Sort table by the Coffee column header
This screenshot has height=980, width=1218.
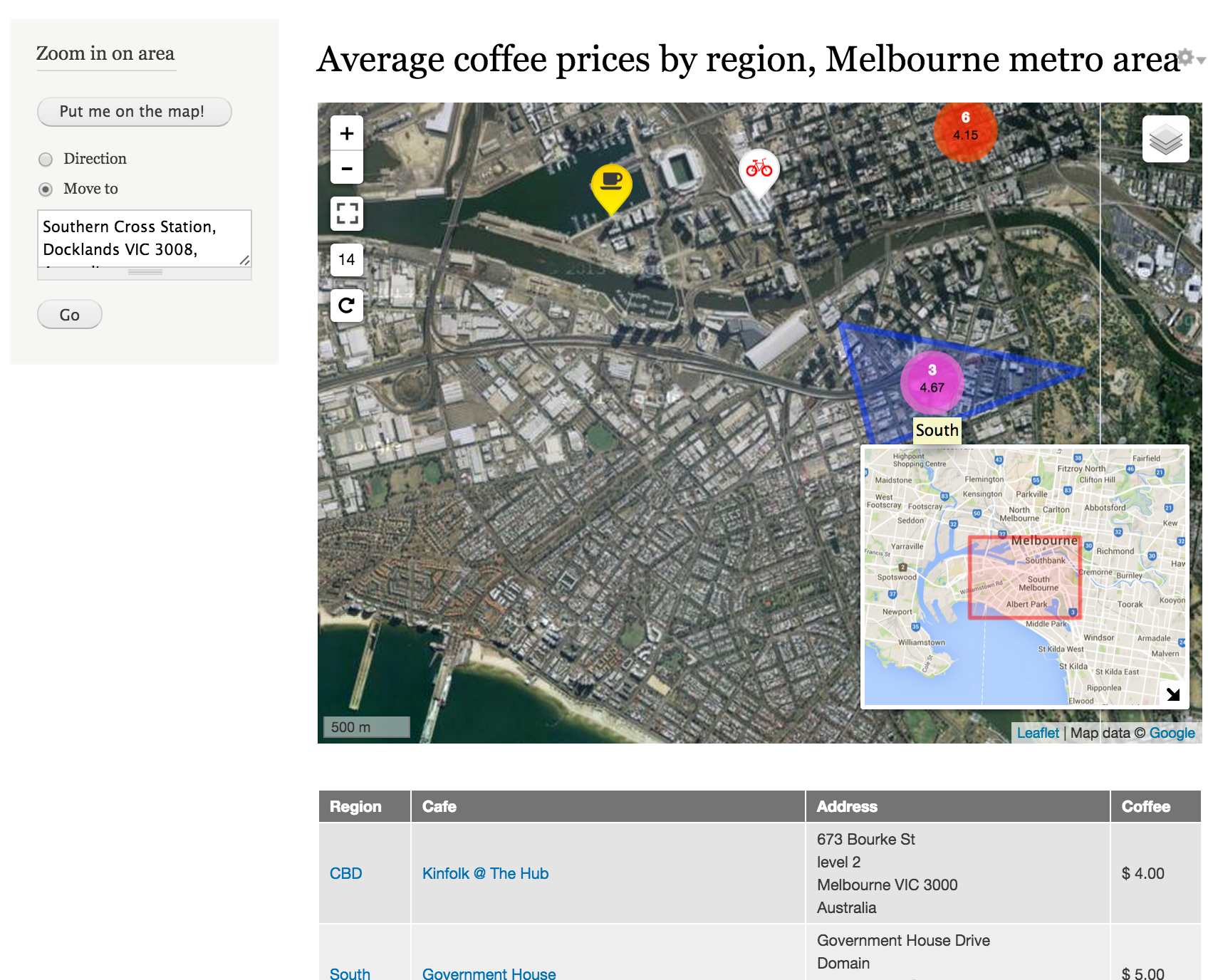pos(1145,807)
